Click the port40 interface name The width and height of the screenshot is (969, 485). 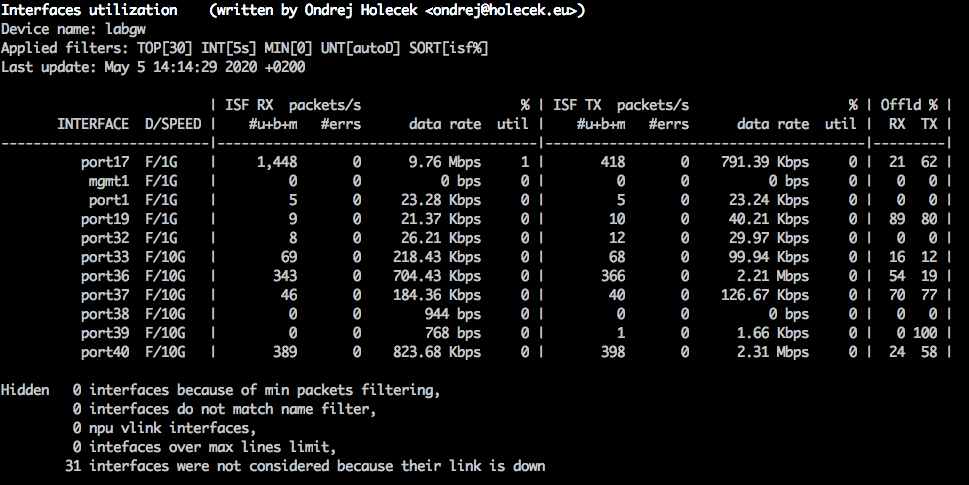click(x=105, y=352)
